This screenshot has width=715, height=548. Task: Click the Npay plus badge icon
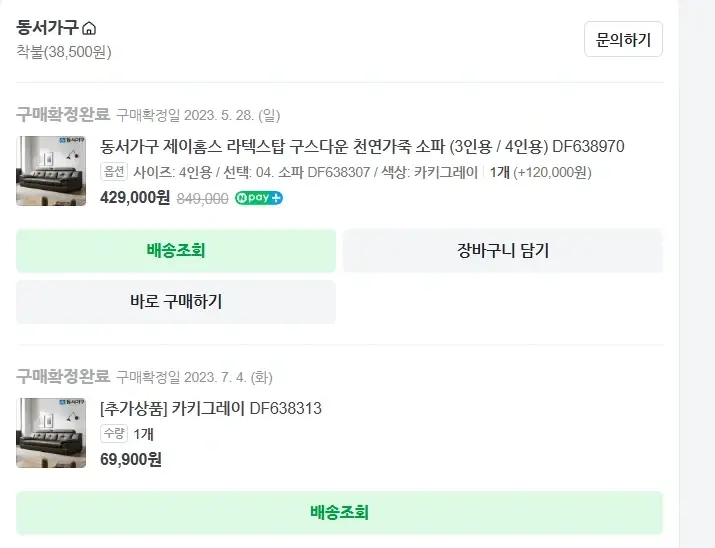[x=259, y=198]
